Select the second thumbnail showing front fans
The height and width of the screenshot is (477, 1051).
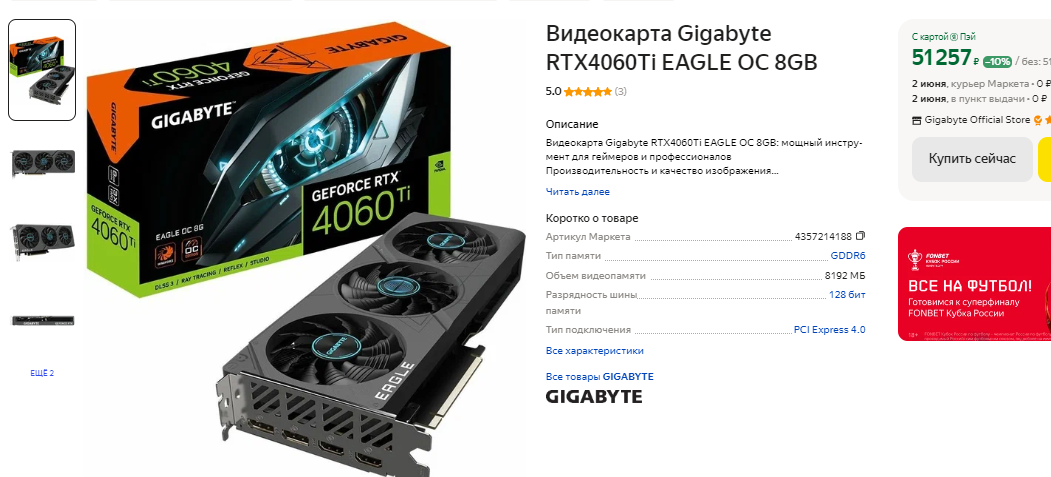tap(43, 163)
